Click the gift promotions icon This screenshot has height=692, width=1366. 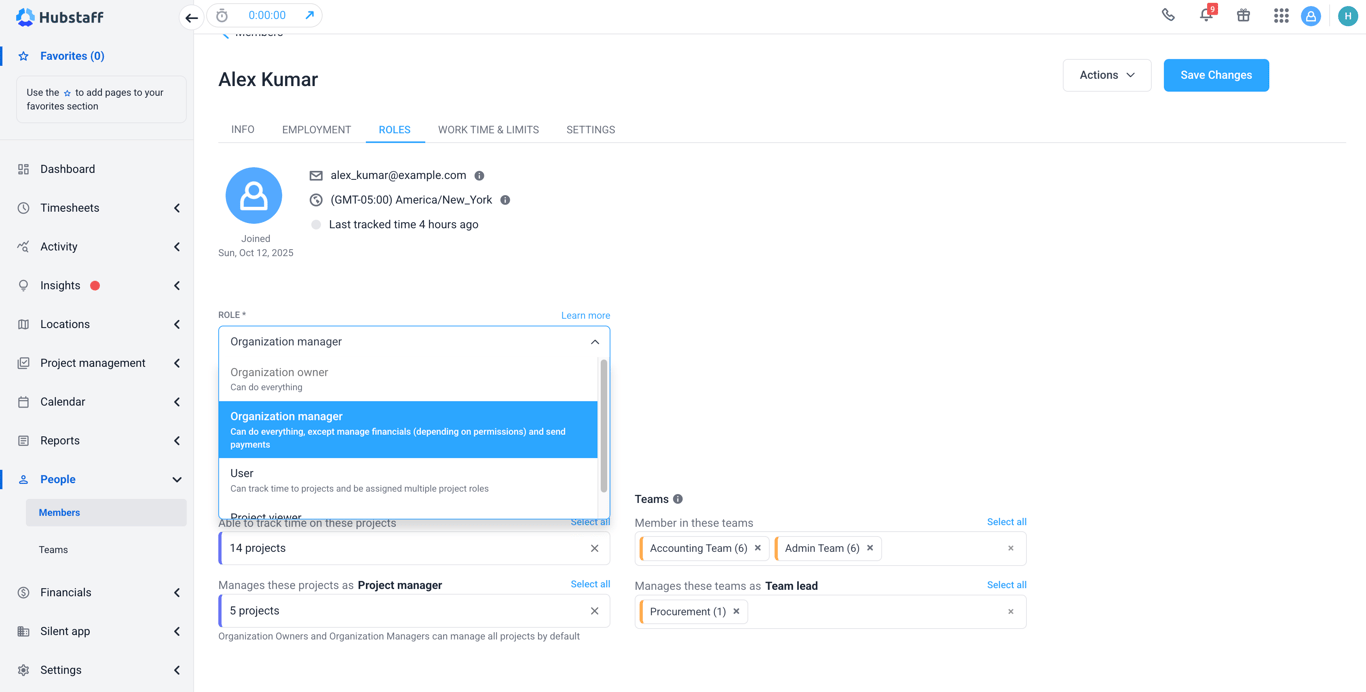[x=1243, y=15]
